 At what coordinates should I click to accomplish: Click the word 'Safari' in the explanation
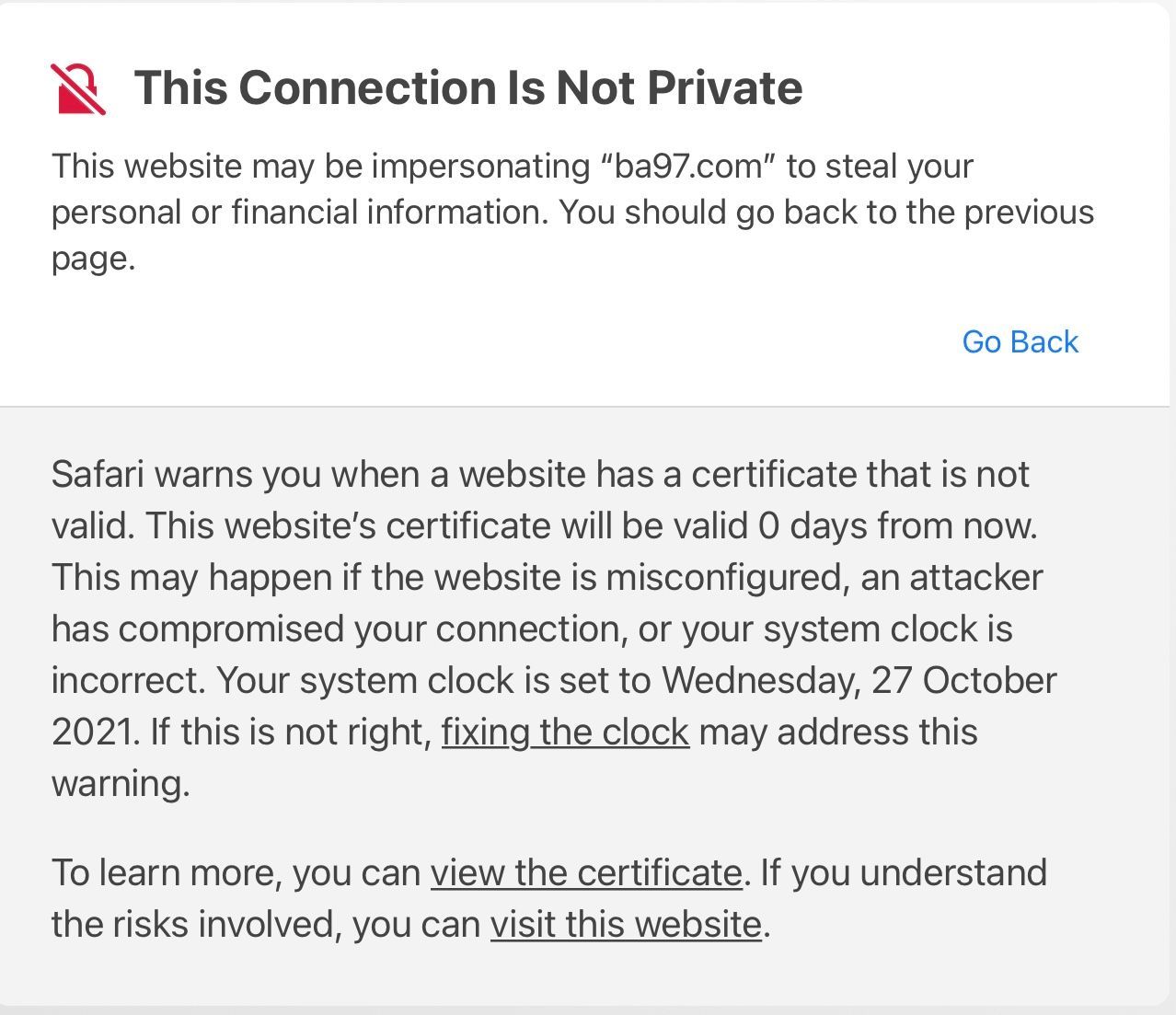pos(98,474)
